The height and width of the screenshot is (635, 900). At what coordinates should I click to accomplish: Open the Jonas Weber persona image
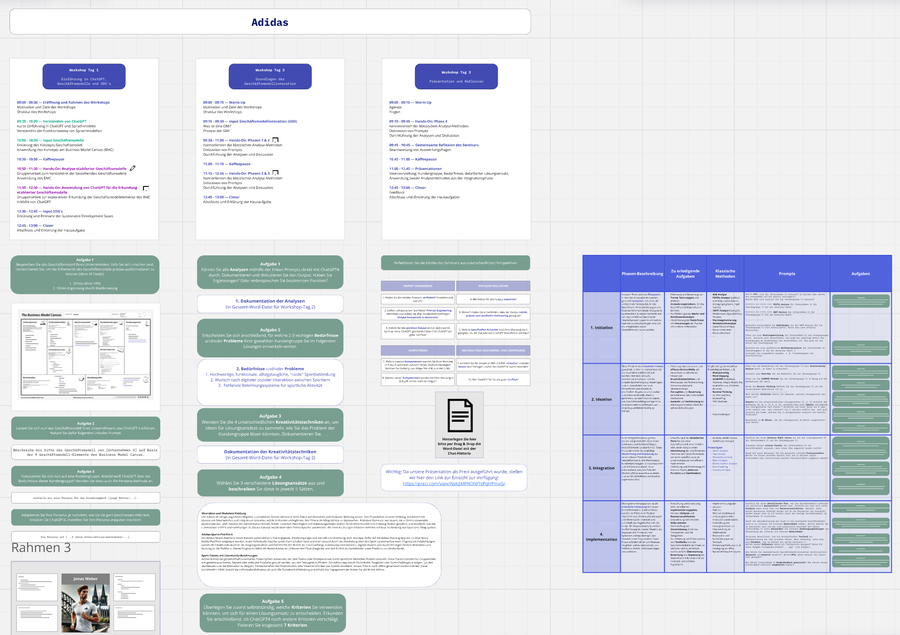tap(86, 602)
